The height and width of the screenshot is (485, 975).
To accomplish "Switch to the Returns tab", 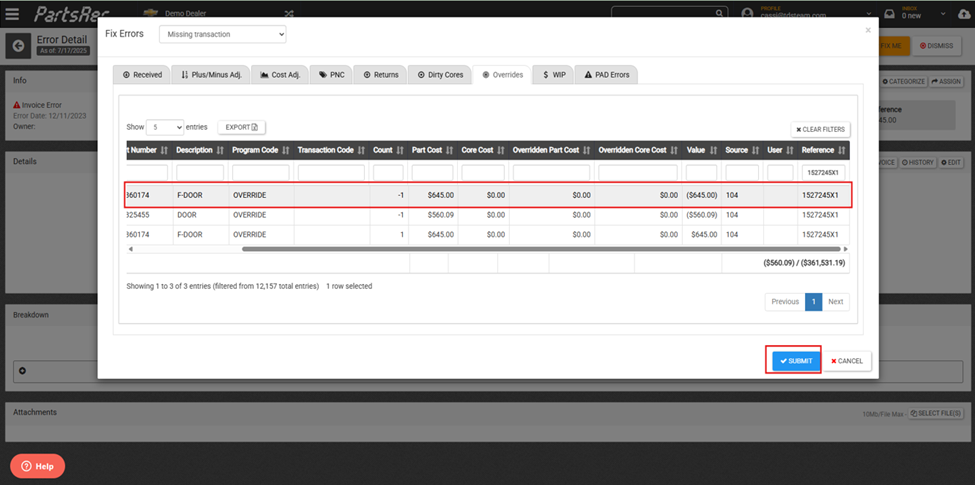I will [381, 75].
